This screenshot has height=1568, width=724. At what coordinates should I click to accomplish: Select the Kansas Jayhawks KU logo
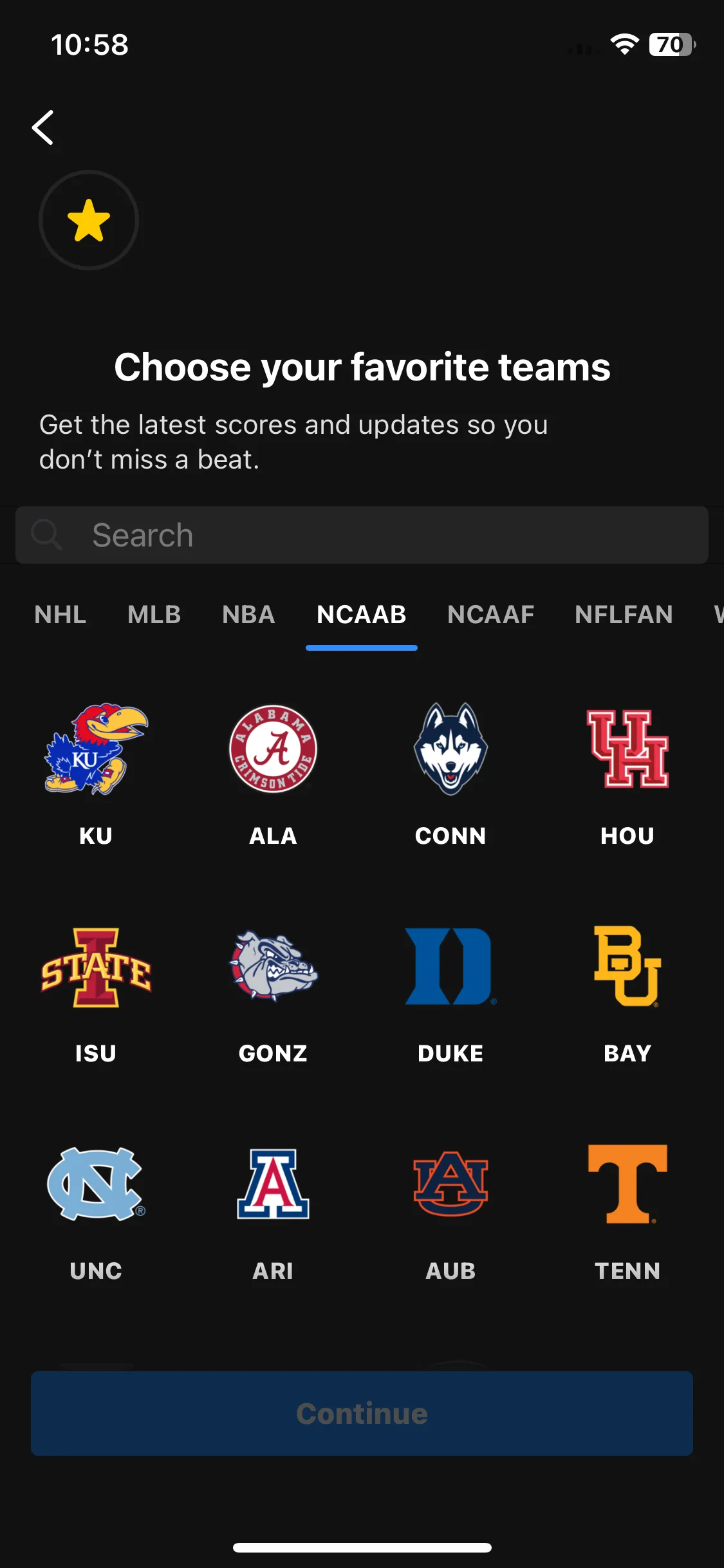pyautogui.click(x=96, y=749)
